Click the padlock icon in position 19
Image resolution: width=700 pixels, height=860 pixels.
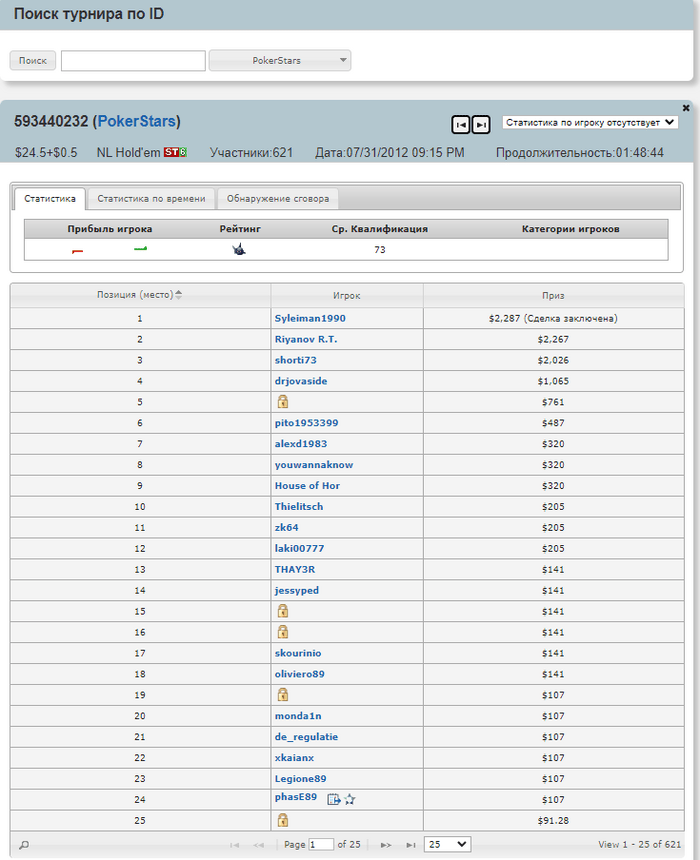(283, 694)
